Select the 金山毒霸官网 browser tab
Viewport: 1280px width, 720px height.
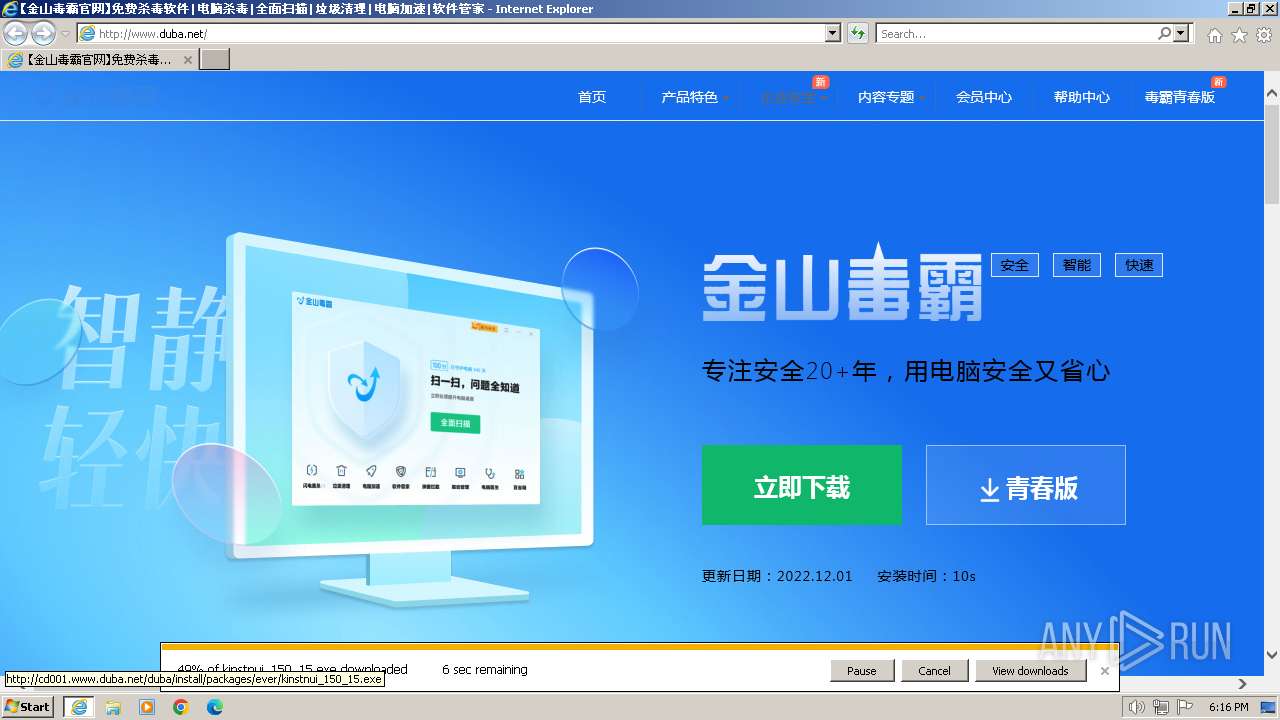(100, 60)
